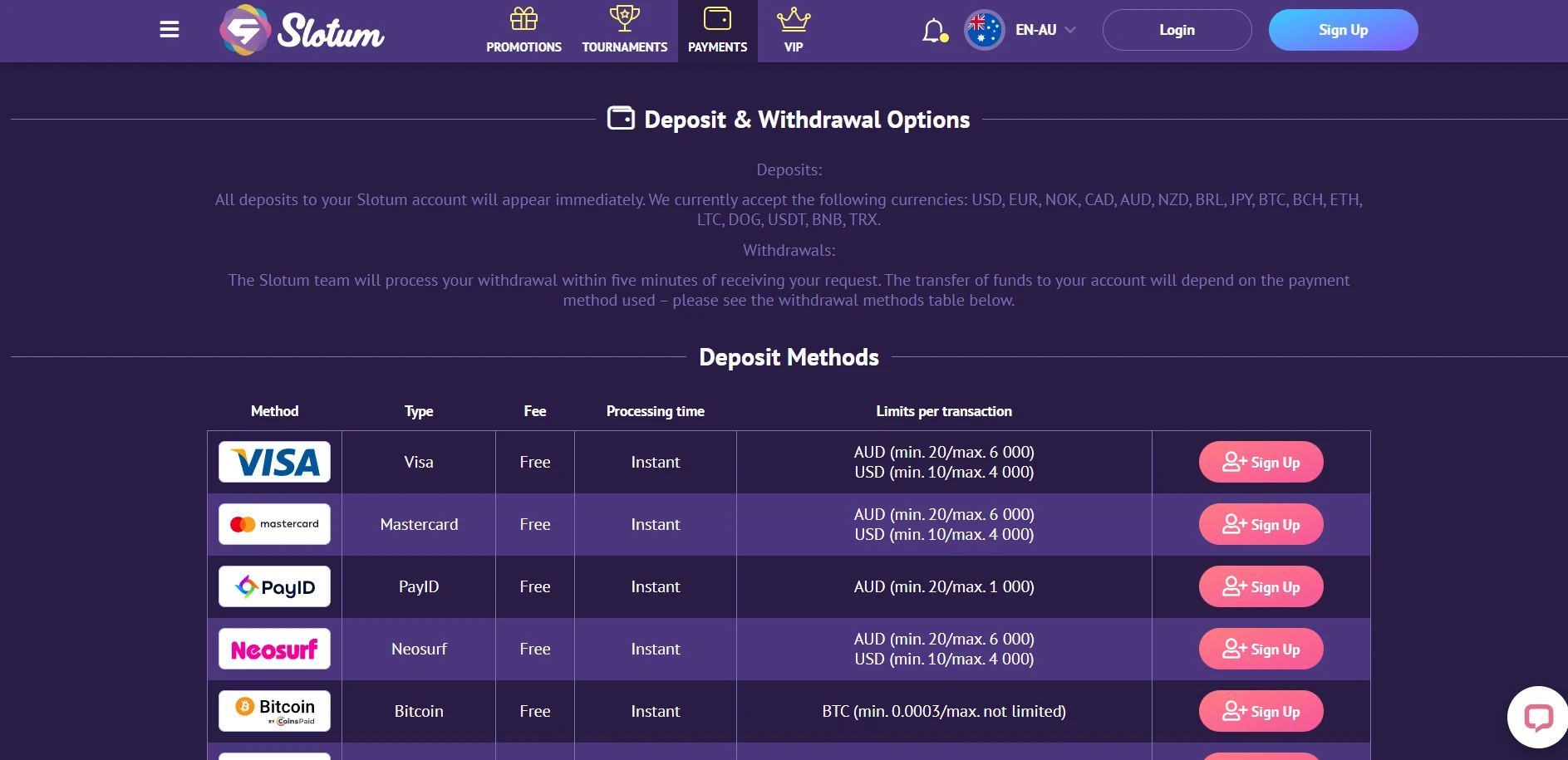Viewport: 1568px width, 760px height.
Task: Click the Deposit Methods heading
Action: (x=789, y=357)
